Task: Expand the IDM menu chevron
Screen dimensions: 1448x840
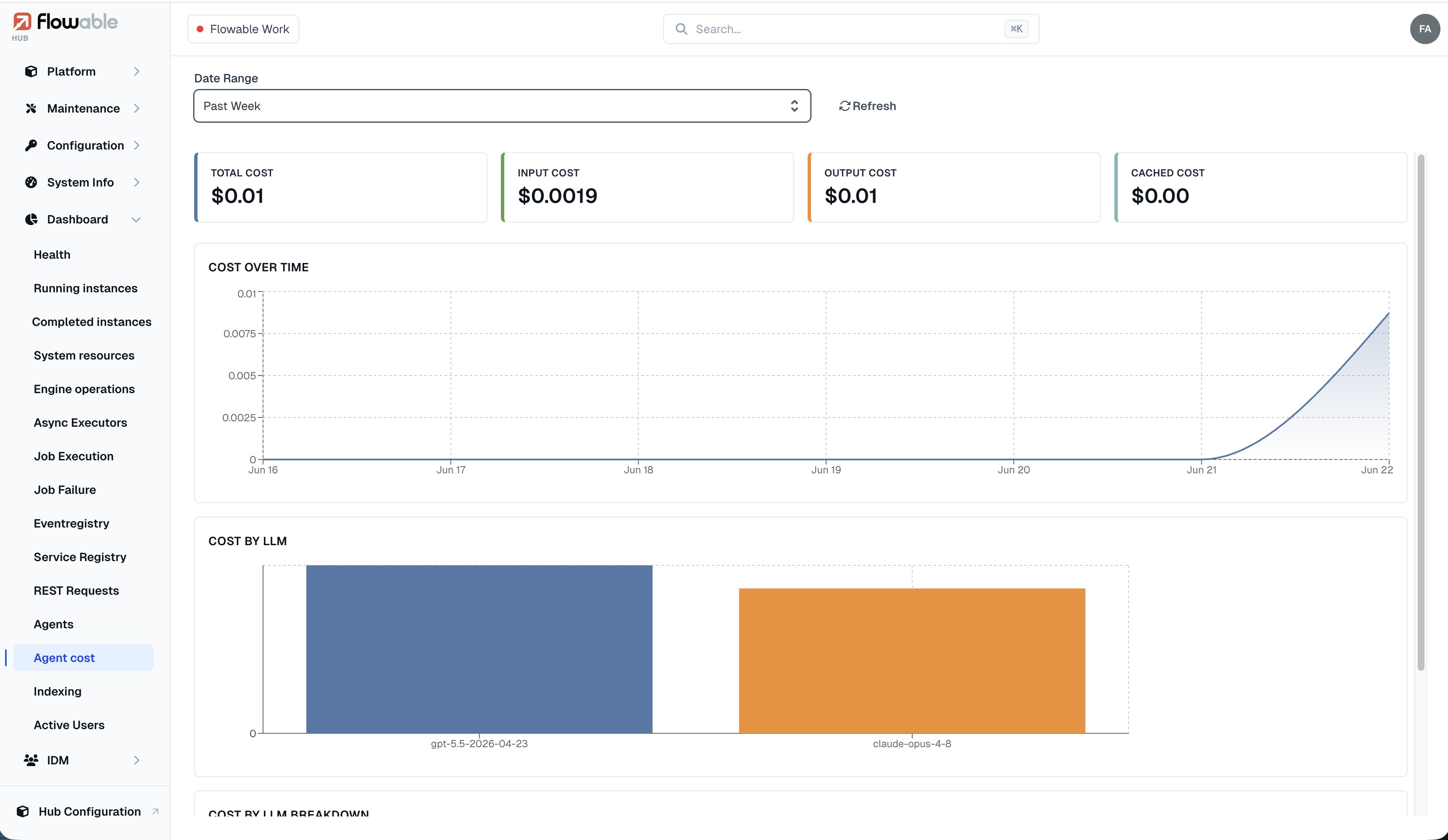Action: pyautogui.click(x=137, y=760)
